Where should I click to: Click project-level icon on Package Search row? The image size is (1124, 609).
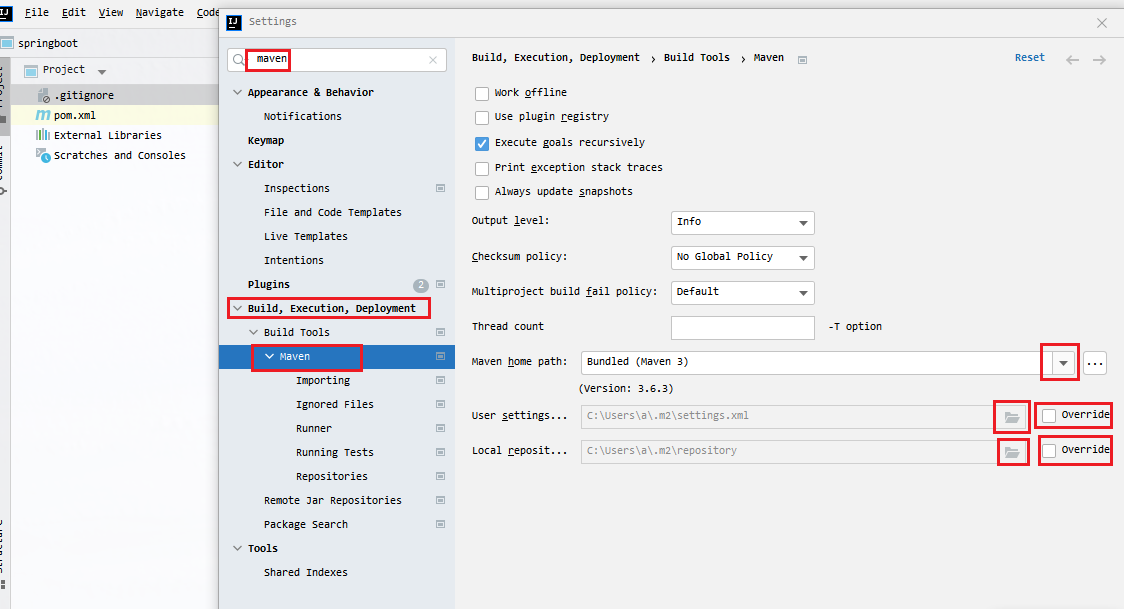point(440,524)
